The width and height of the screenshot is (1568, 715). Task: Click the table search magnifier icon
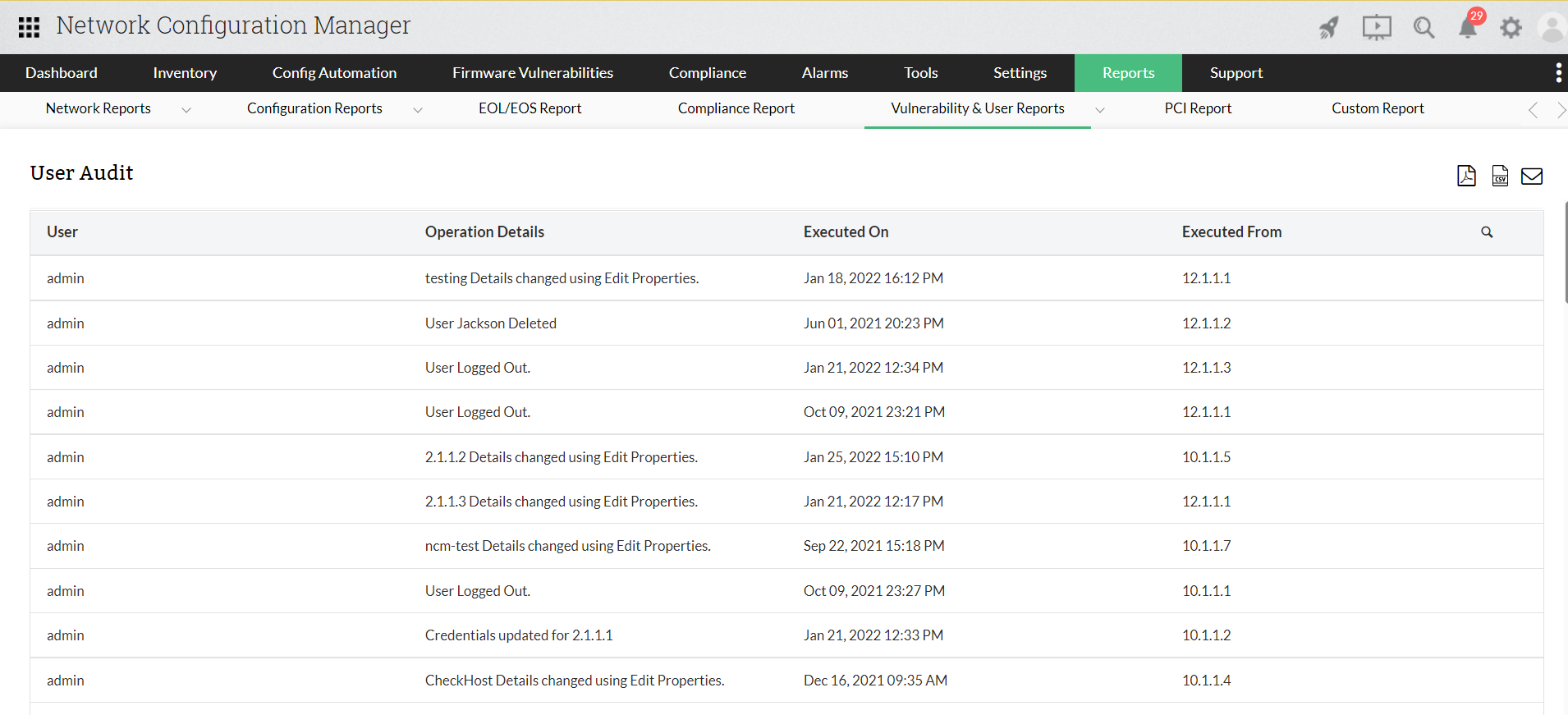tap(1487, 232)
